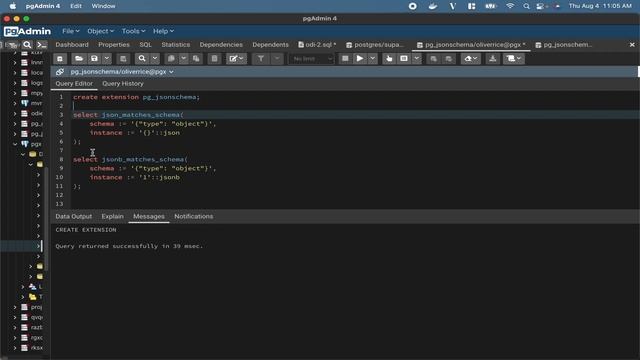
Task: Open the Macros dropdown in toolbar
Action: click(513, 59)
